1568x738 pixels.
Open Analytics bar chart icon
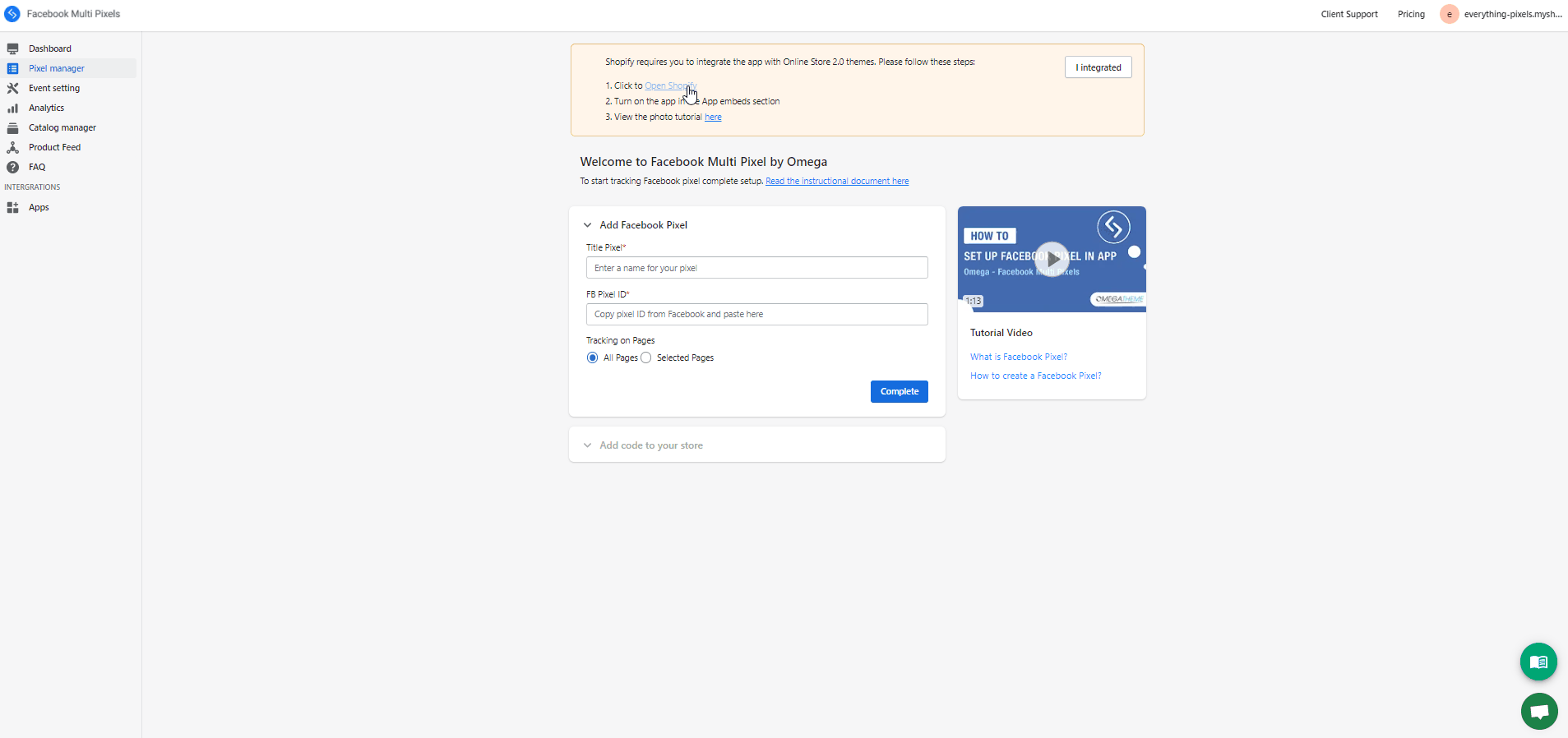click(12, 108)
